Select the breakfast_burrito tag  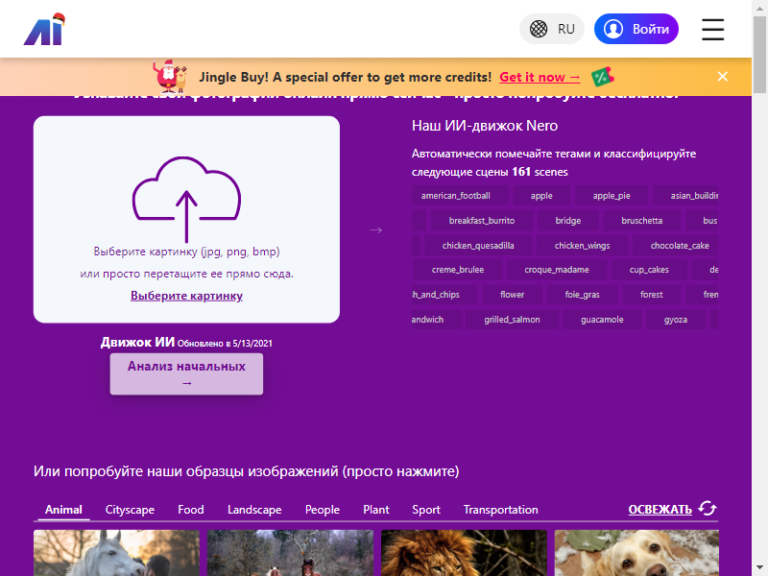[482, 220]
